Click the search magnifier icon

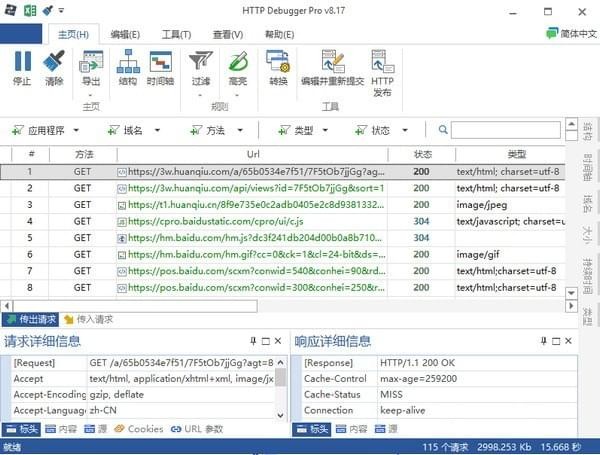pyautogui.click(x=443, y=130)
